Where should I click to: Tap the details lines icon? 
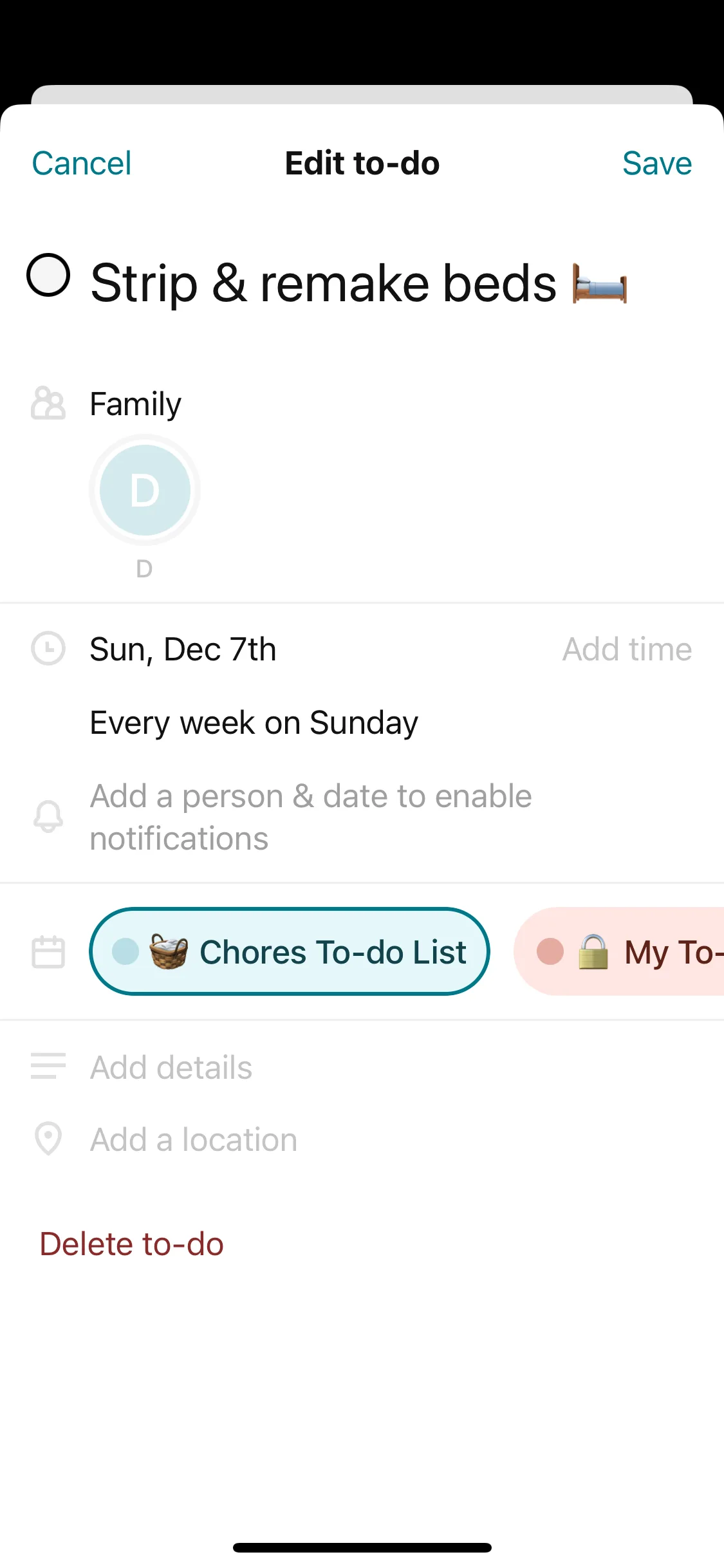coord(48,1066)
